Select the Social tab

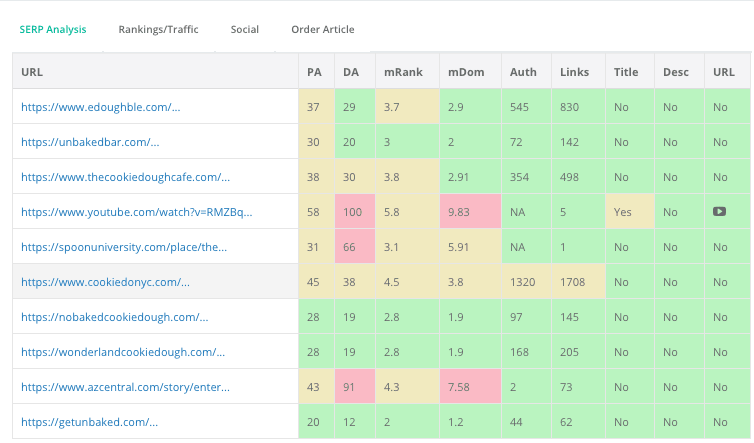pos(245,29)
